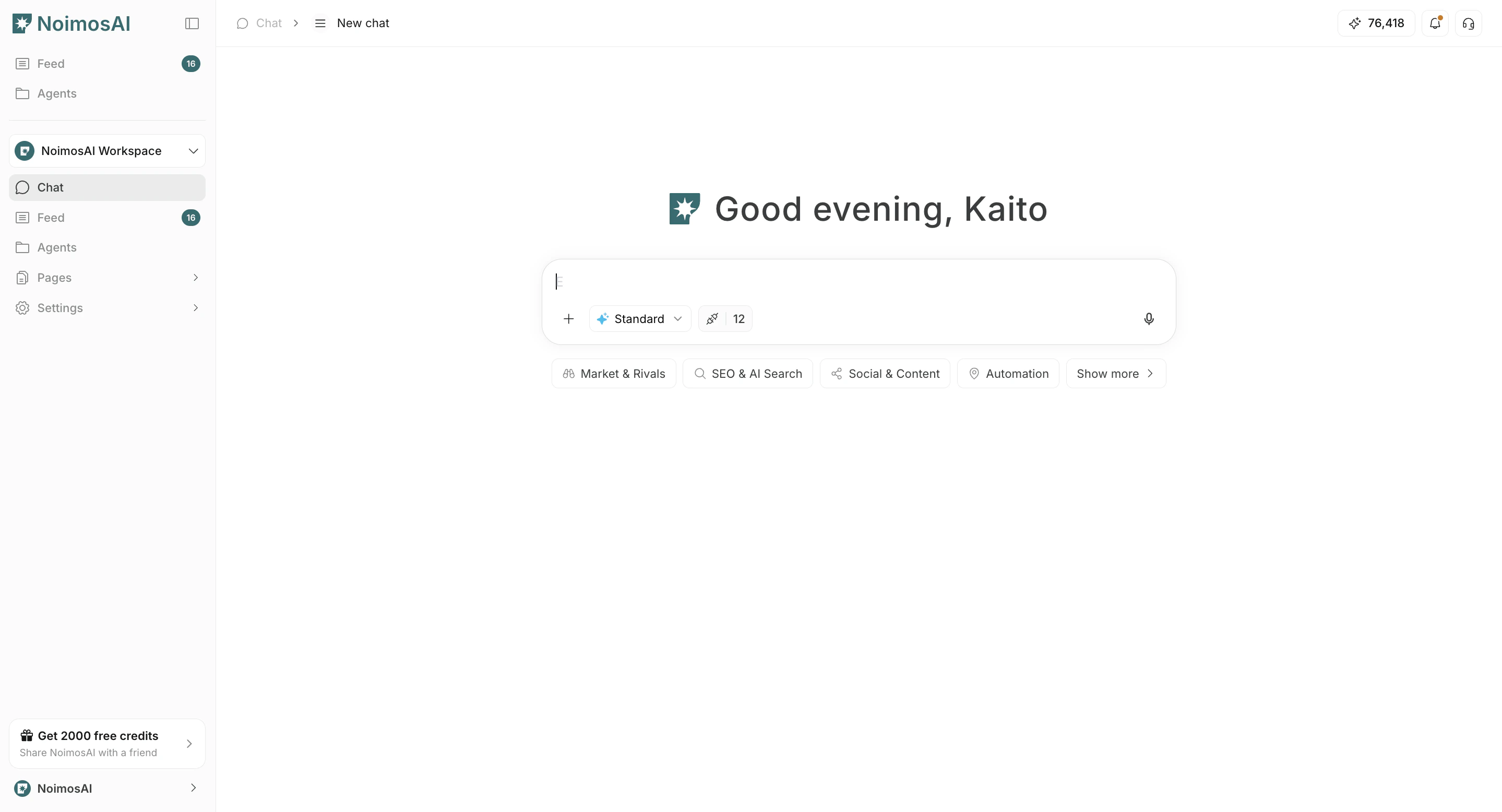
Task: Select the Market & Rivals suggestion
Action: (613, 374)
